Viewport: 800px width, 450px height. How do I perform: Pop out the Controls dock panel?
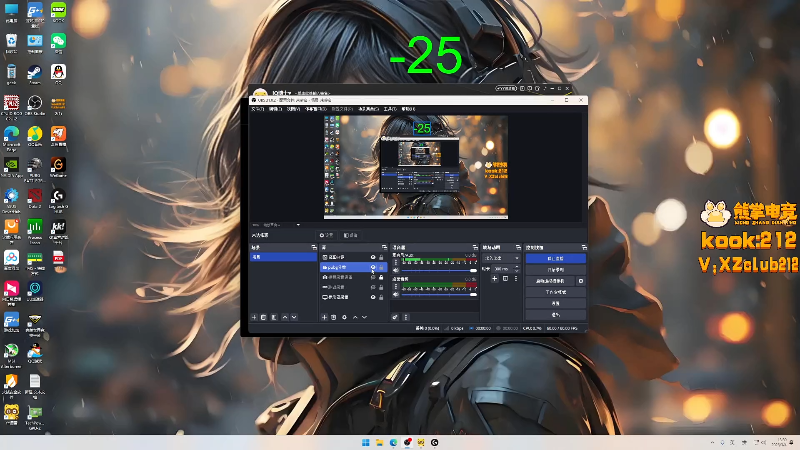click(584, 247)
